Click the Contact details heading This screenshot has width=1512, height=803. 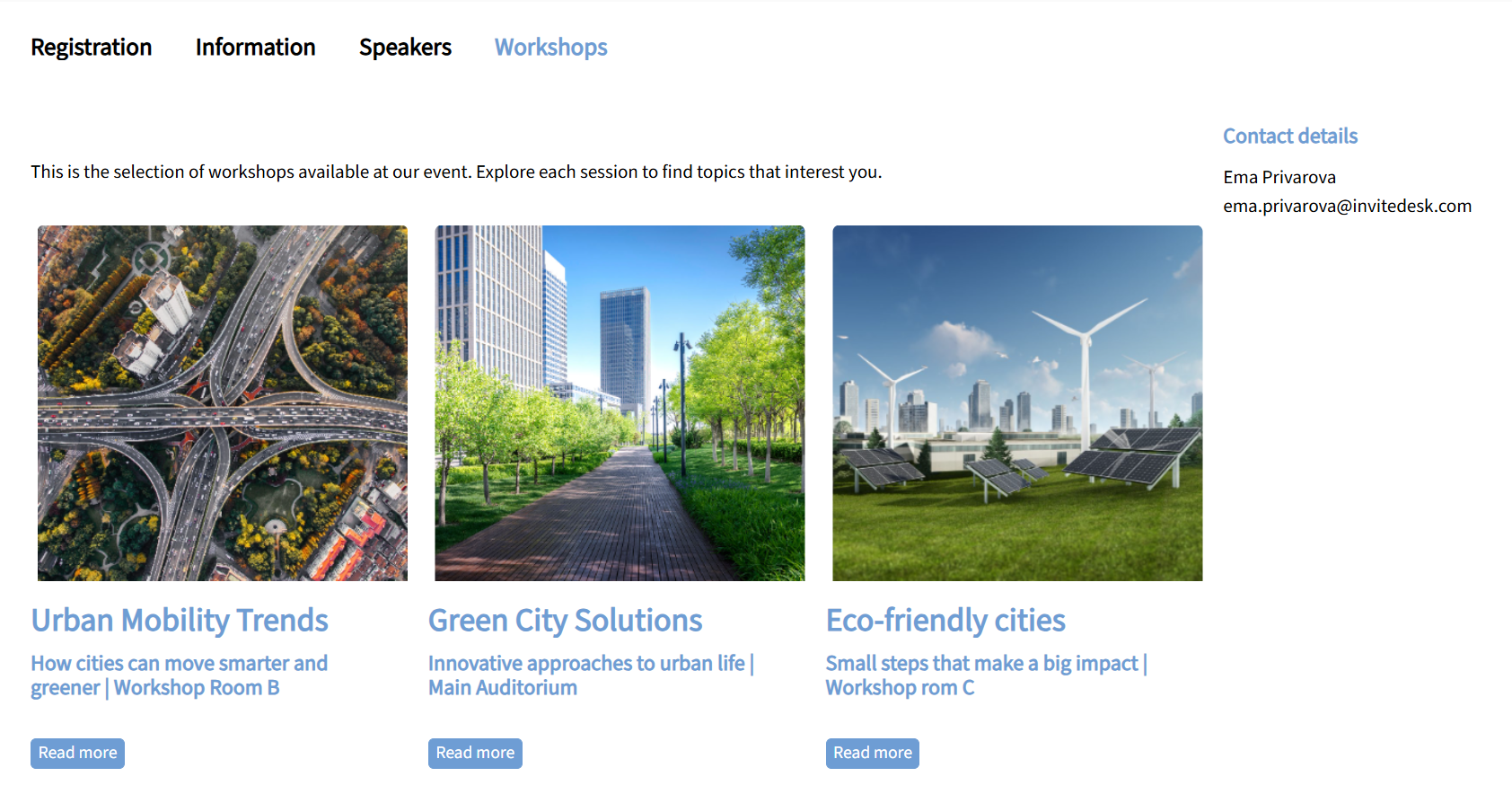[x=1290, y=137]
